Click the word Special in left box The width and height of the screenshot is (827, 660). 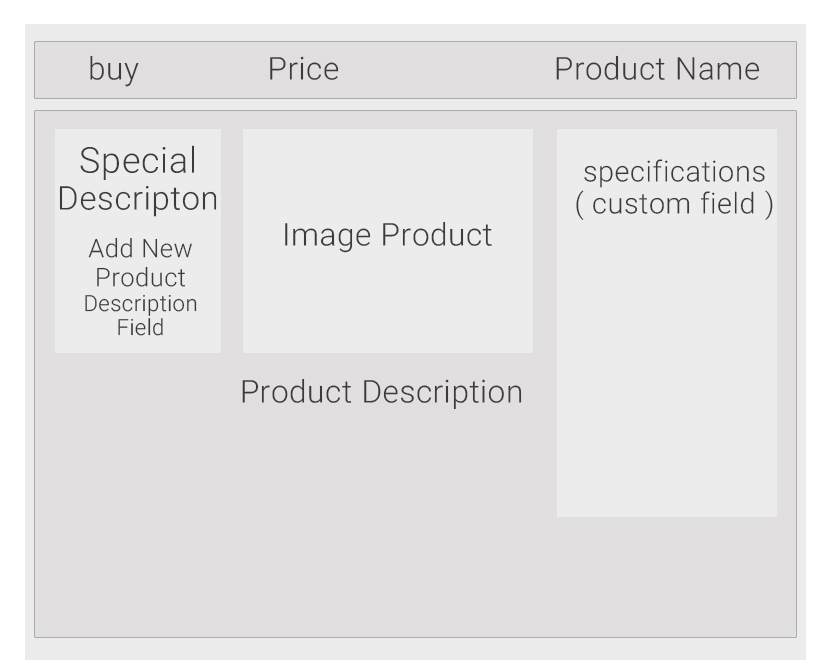pyautogui.click(x=138, y=160)
